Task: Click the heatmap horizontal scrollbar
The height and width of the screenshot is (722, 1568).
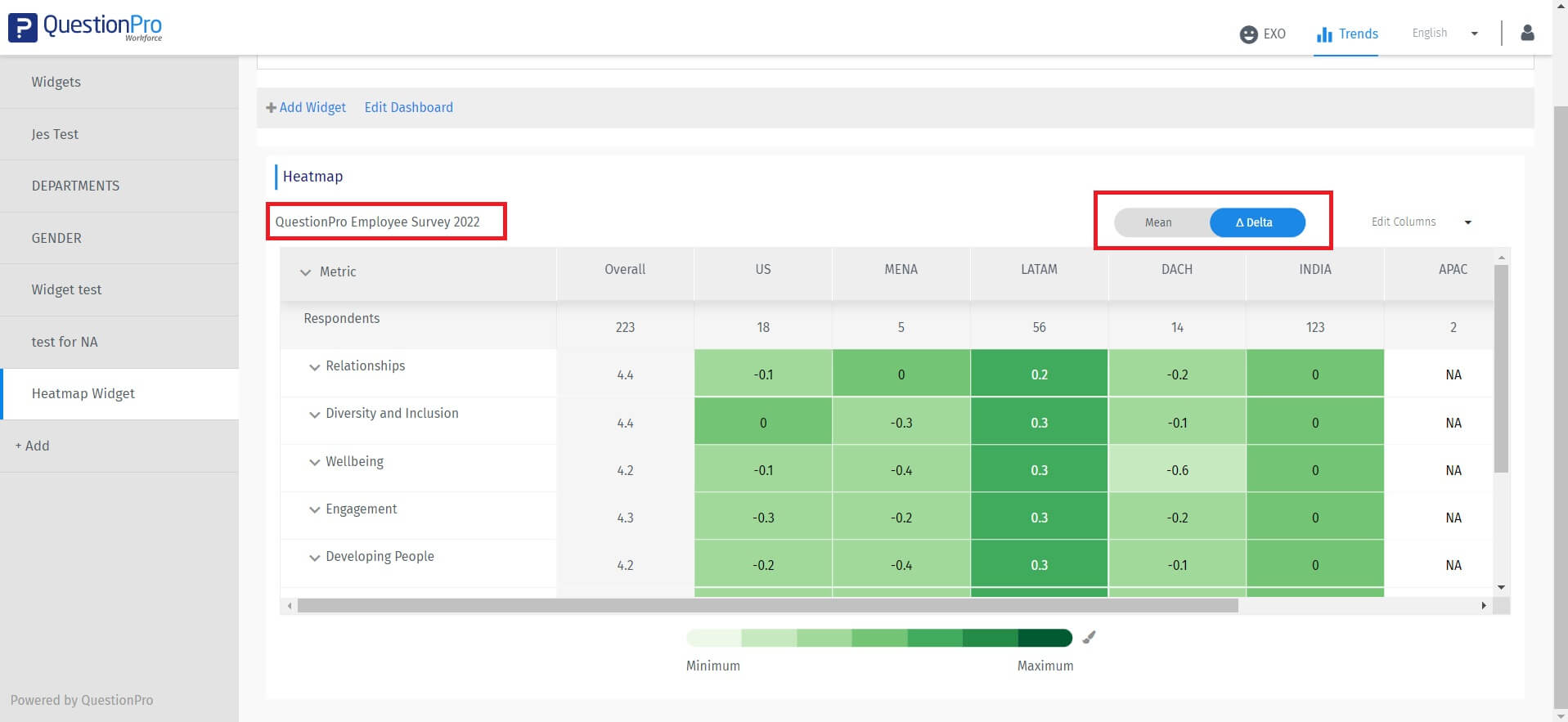Action: click(x=767, y=606)
